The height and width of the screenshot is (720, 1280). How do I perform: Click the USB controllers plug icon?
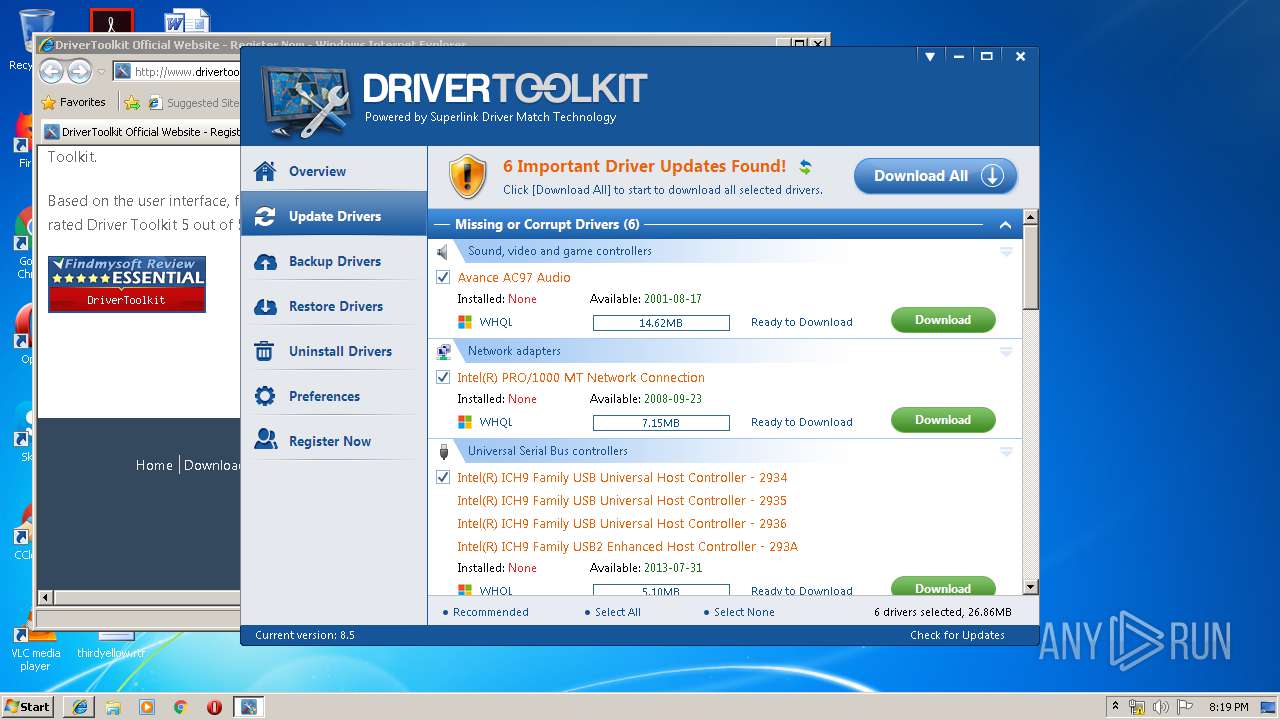tap(443, 451)
